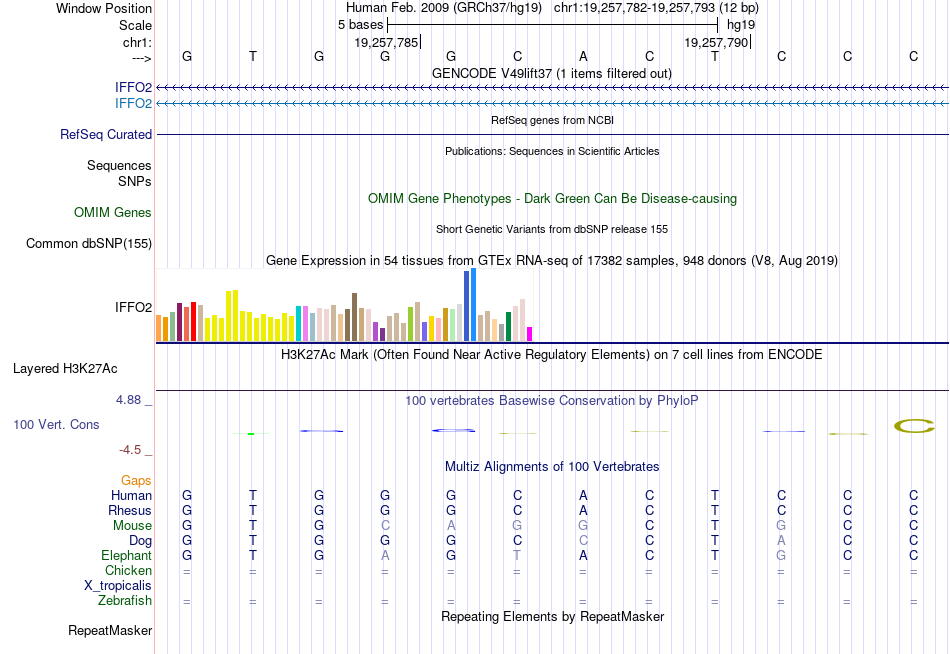Image resolution: width=950 pixels, height=654 pixels.
Task: Click the hg19 text next to the scale bar
Action: (x=741, y=25)
